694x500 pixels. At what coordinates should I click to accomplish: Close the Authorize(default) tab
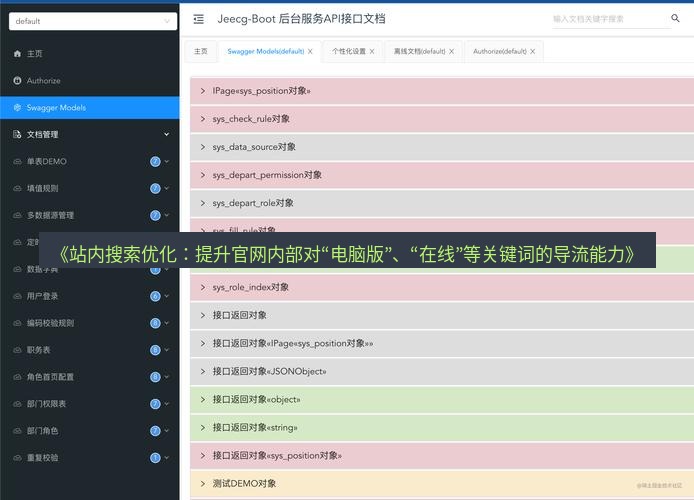(x=532, y=51)
